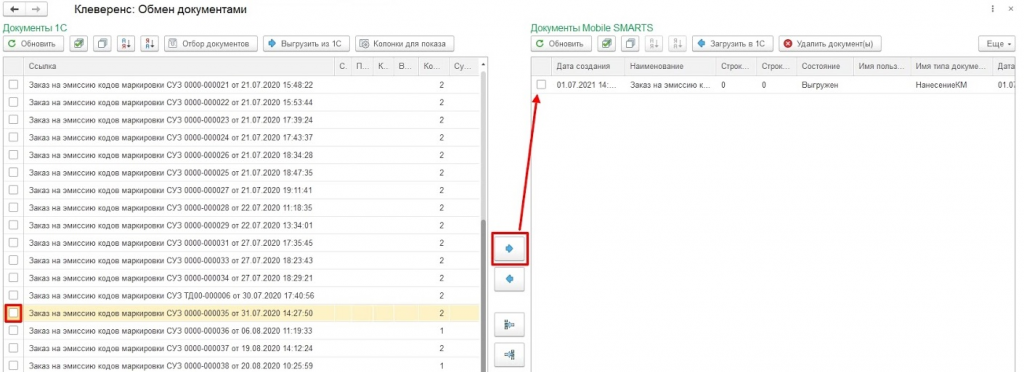1024x372 pixels.
Task: Click the НанесениеКМ document type cell
Action: pyautogui.click(x=952, y=85)
